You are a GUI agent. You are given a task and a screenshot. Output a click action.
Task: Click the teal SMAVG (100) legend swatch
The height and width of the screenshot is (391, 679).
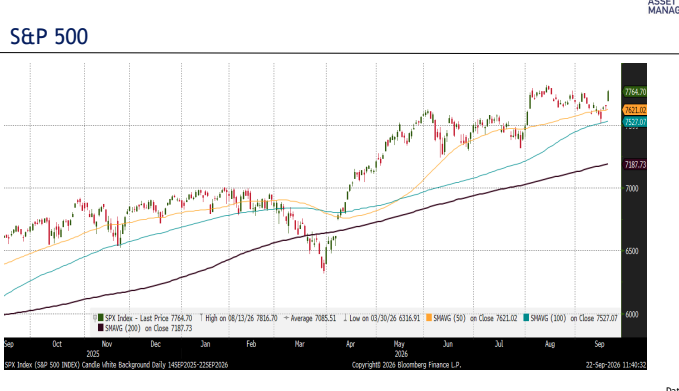point(526,318)
